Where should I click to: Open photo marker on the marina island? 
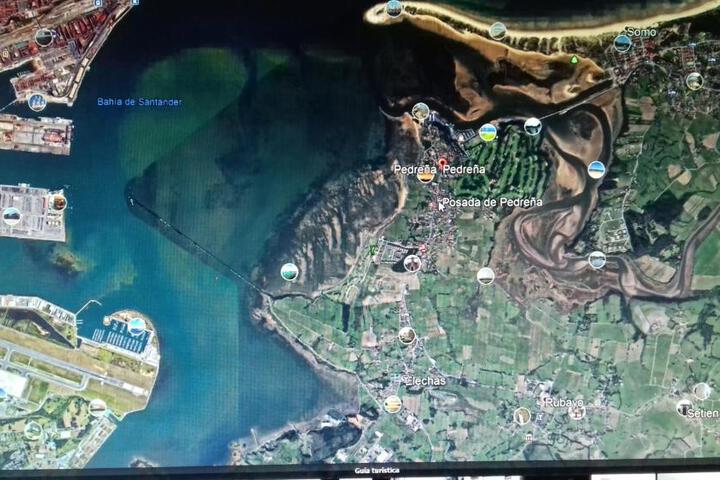[136, 327]
